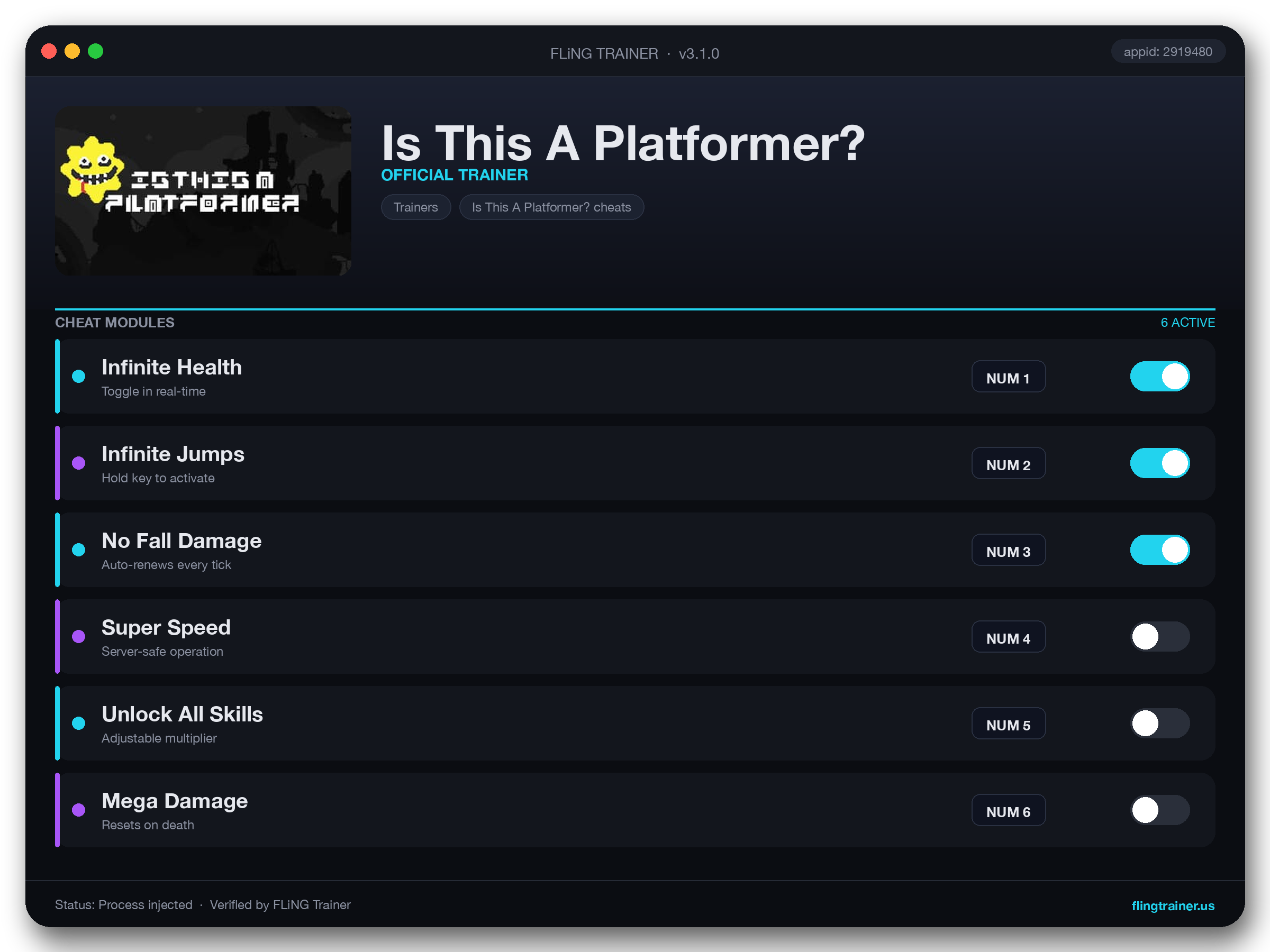Select the Unlock All Skills title

coord(182,715)
